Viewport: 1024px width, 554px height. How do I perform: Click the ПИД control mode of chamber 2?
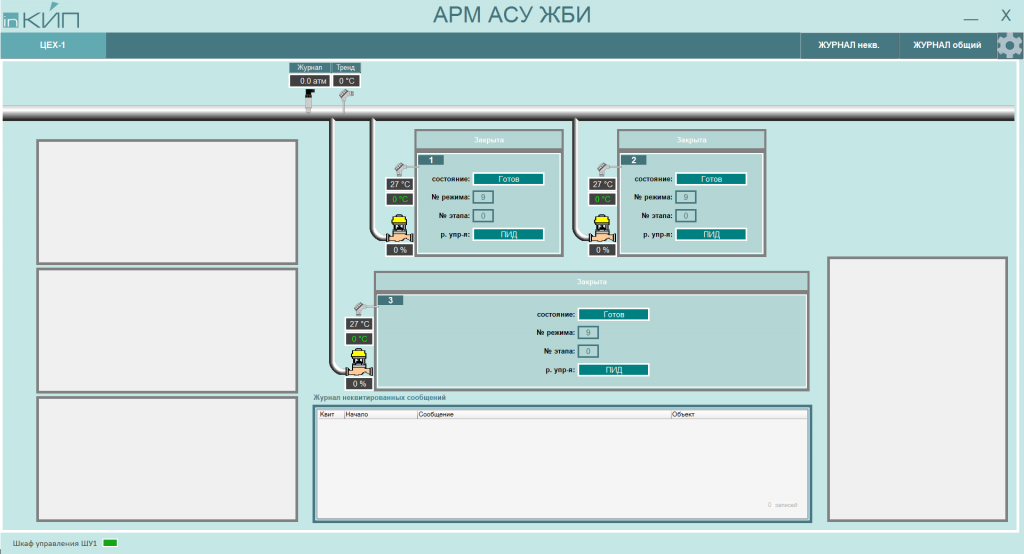coord(711,235)
